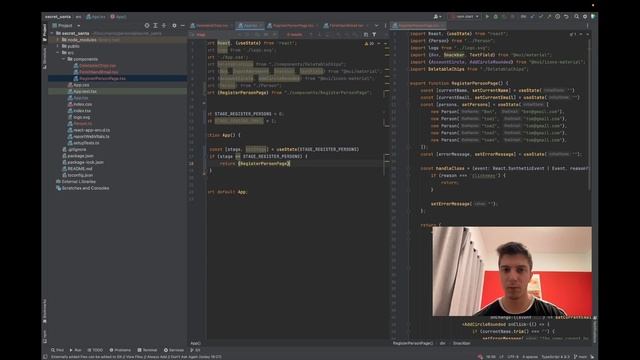Viewport: 640px width, 360px height.
Task: Click the Run with Coverage icon
Action: 504,17
